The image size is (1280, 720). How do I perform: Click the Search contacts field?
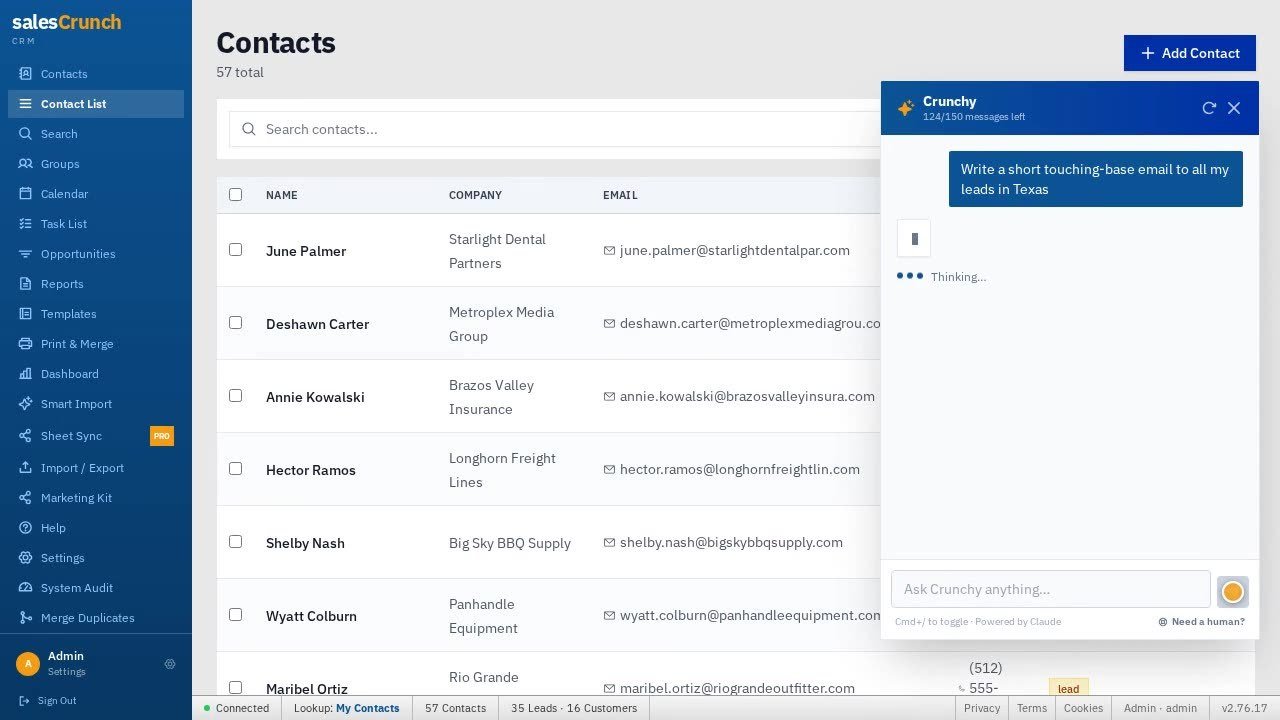[x=555, y=129]
